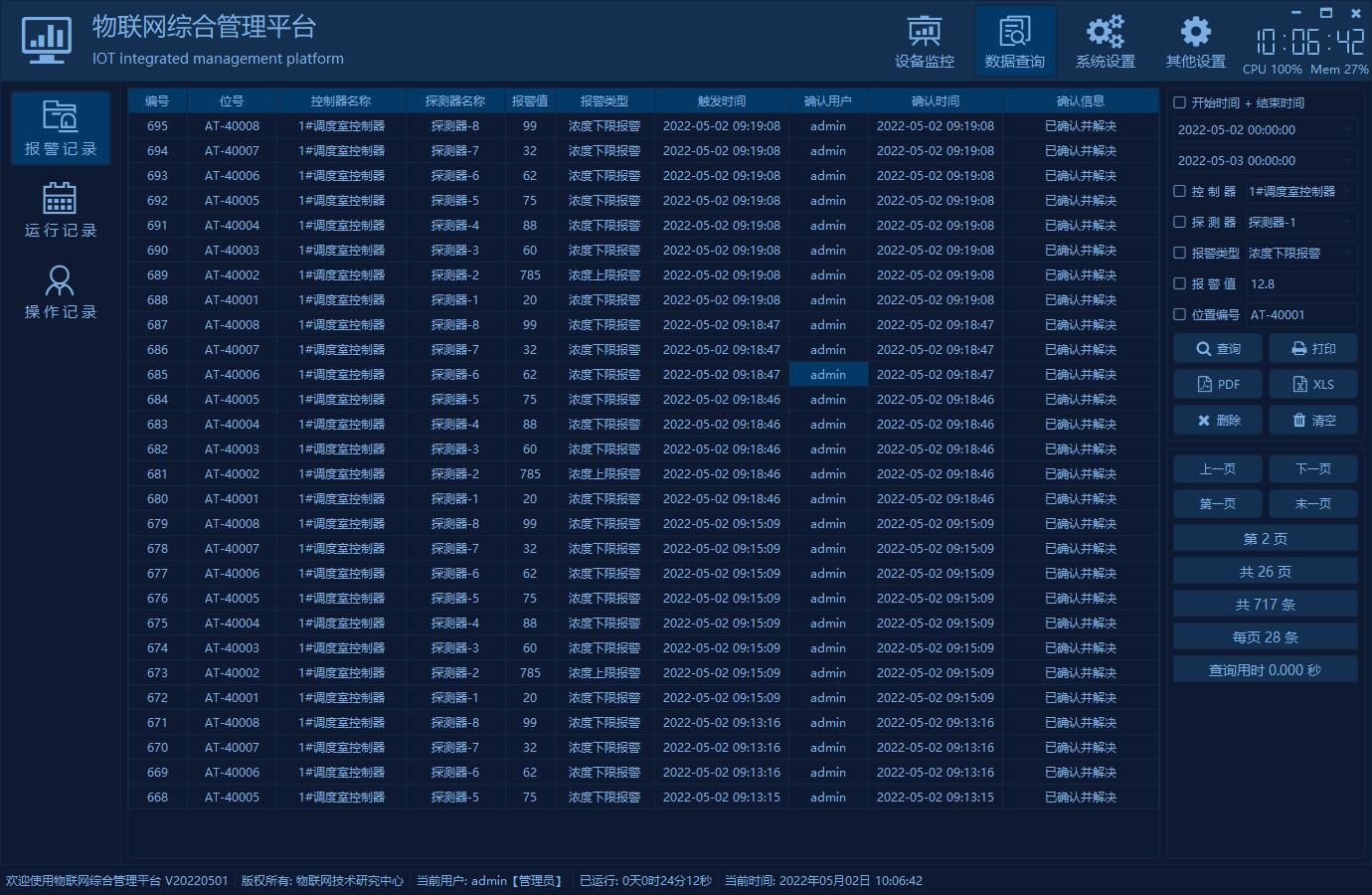1372x895 pixels.
Task: Click the platform logo chart icon
Action: pos(47,41)
